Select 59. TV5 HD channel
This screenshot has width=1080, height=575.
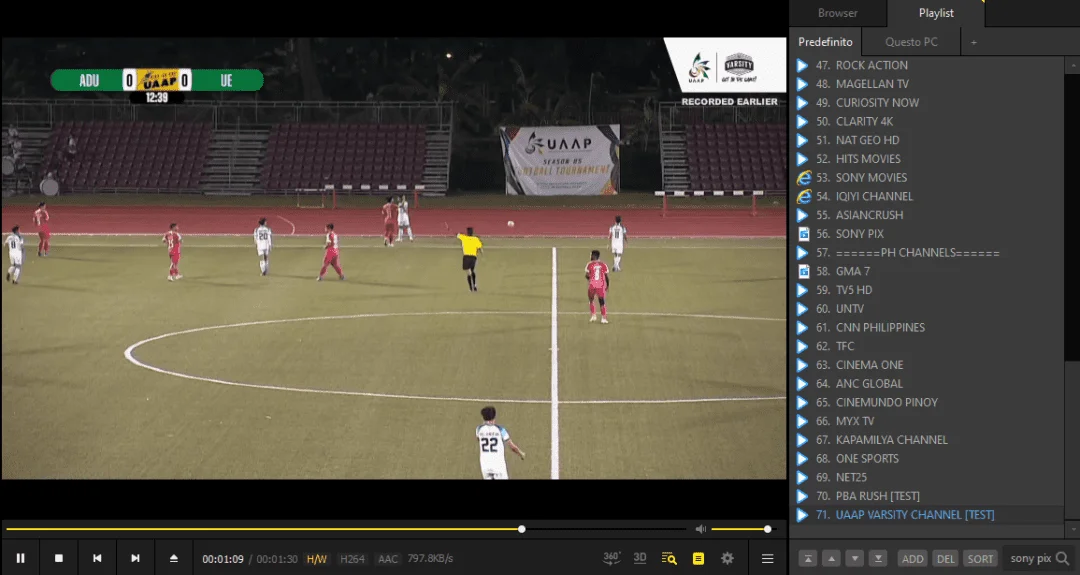pyautogui.click(x=926, y=290)
